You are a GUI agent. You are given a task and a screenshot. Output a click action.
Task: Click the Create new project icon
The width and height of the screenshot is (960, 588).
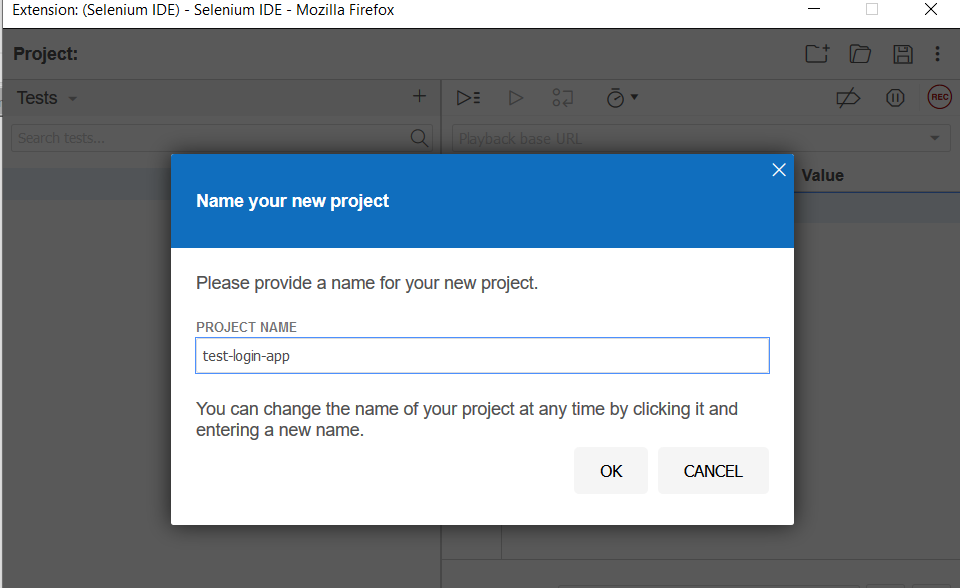(816, 54)
